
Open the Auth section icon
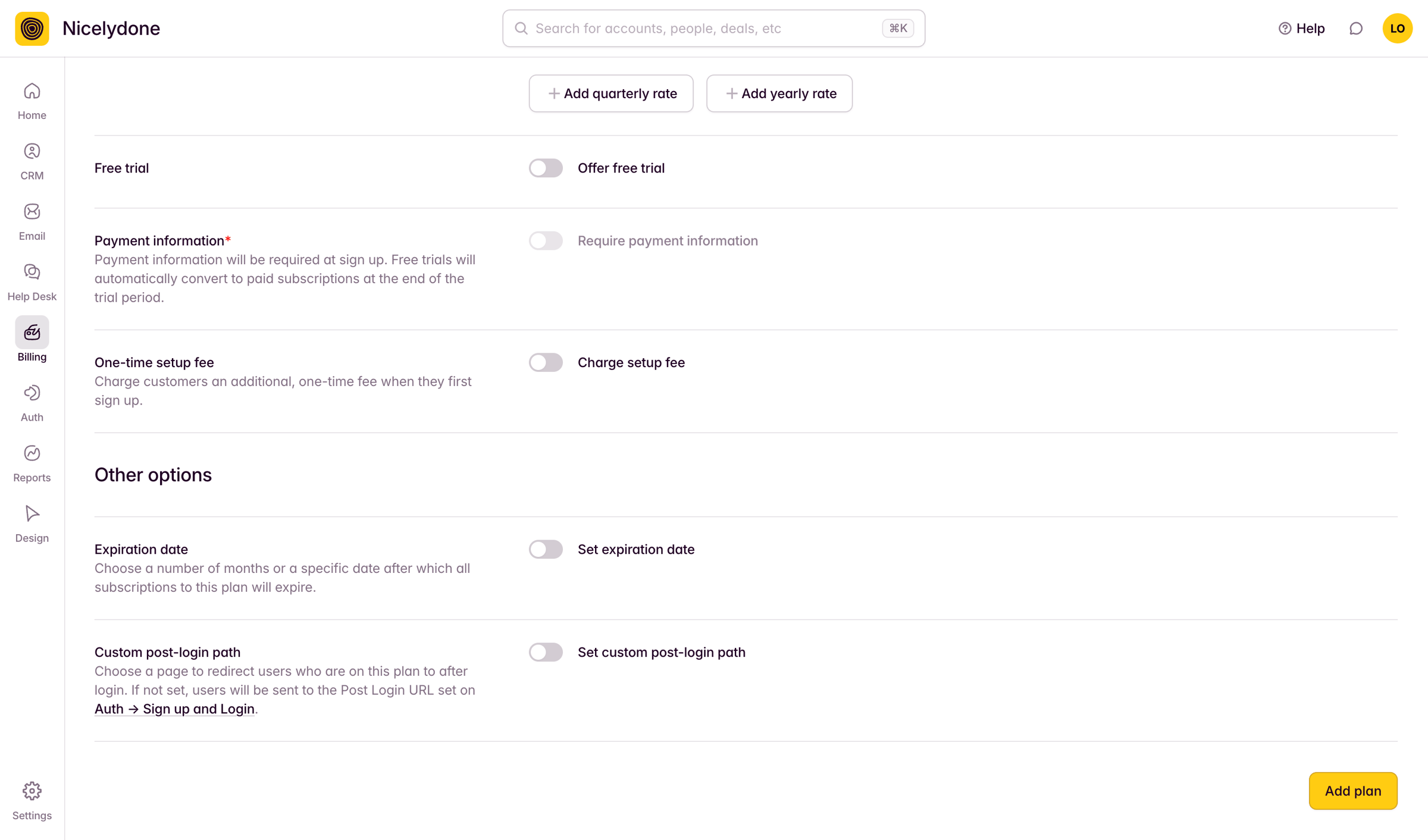(32, 404)
